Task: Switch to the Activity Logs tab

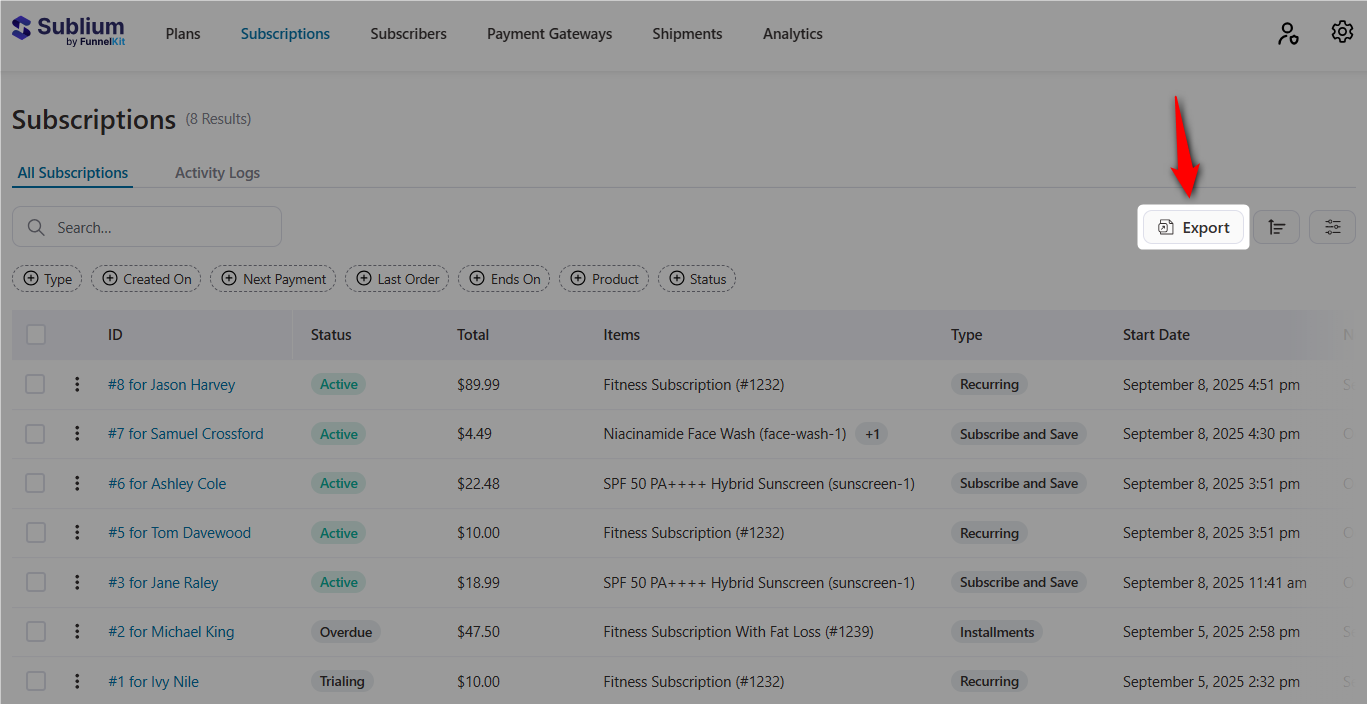Action: 217,172
